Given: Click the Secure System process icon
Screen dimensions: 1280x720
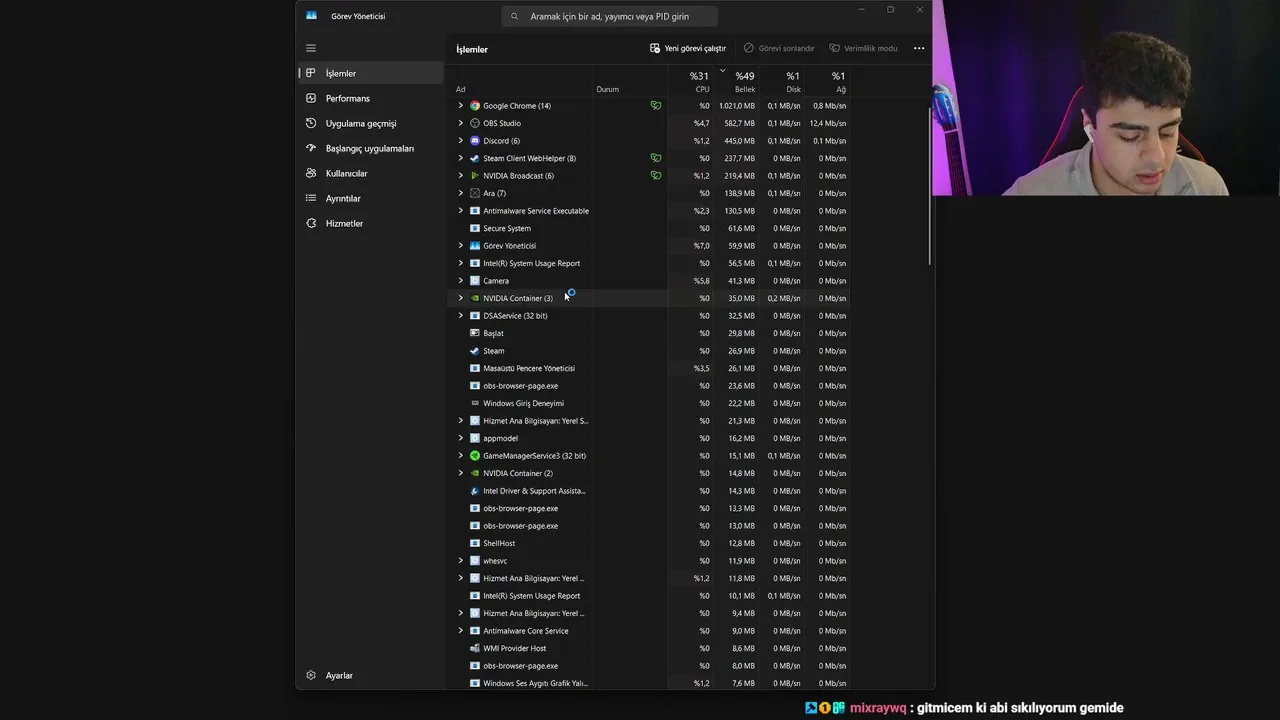Looking at the screenshot, I should 475,228.
